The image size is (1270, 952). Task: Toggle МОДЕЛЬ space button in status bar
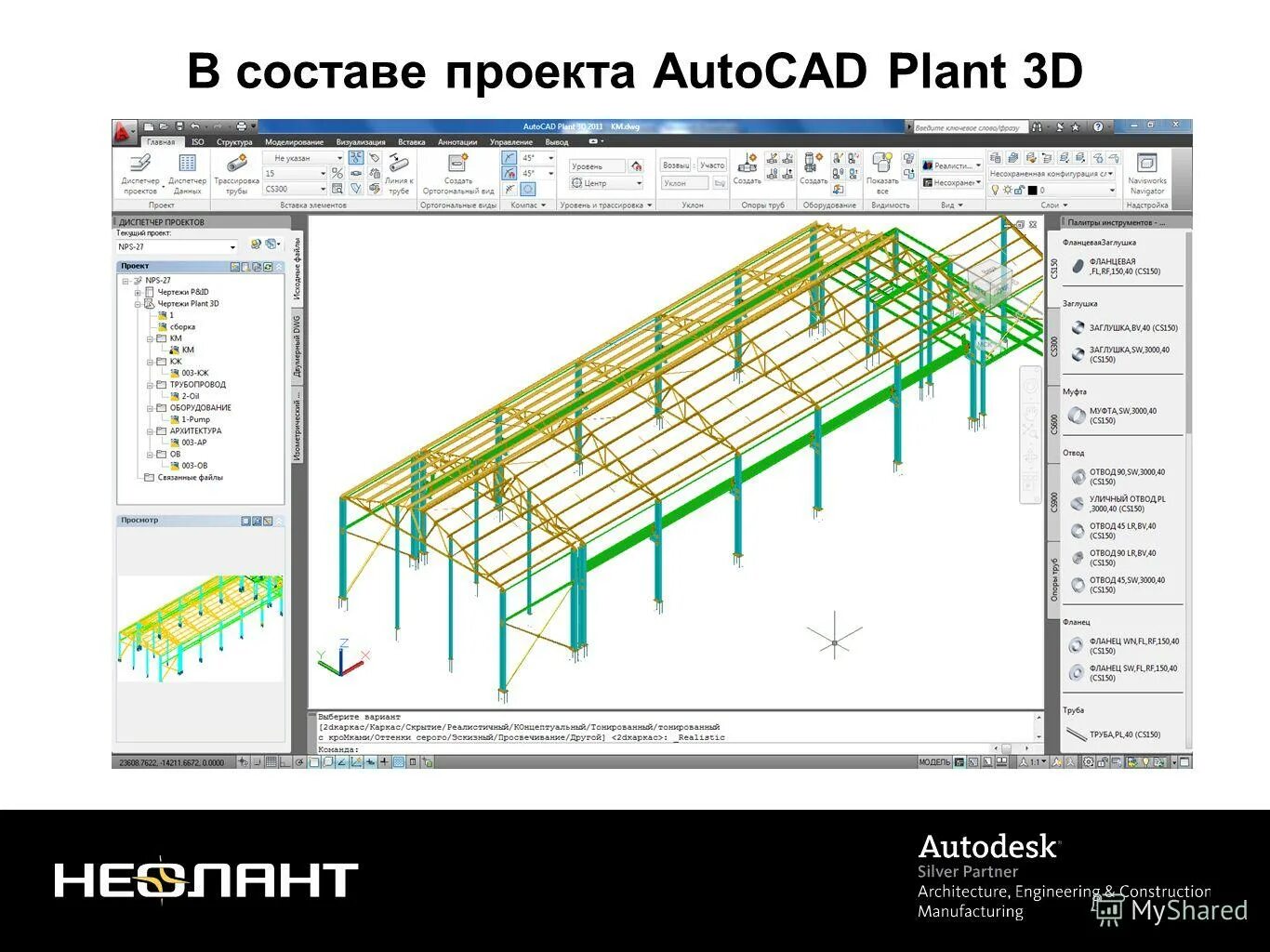pos(934,762)
